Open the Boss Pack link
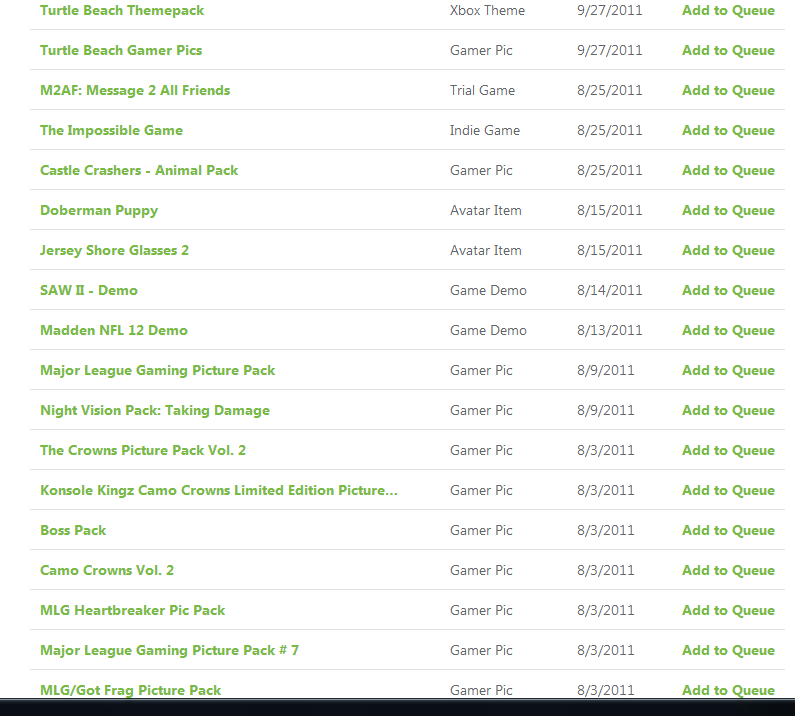 pyautogui.click(x=73, y=531)
